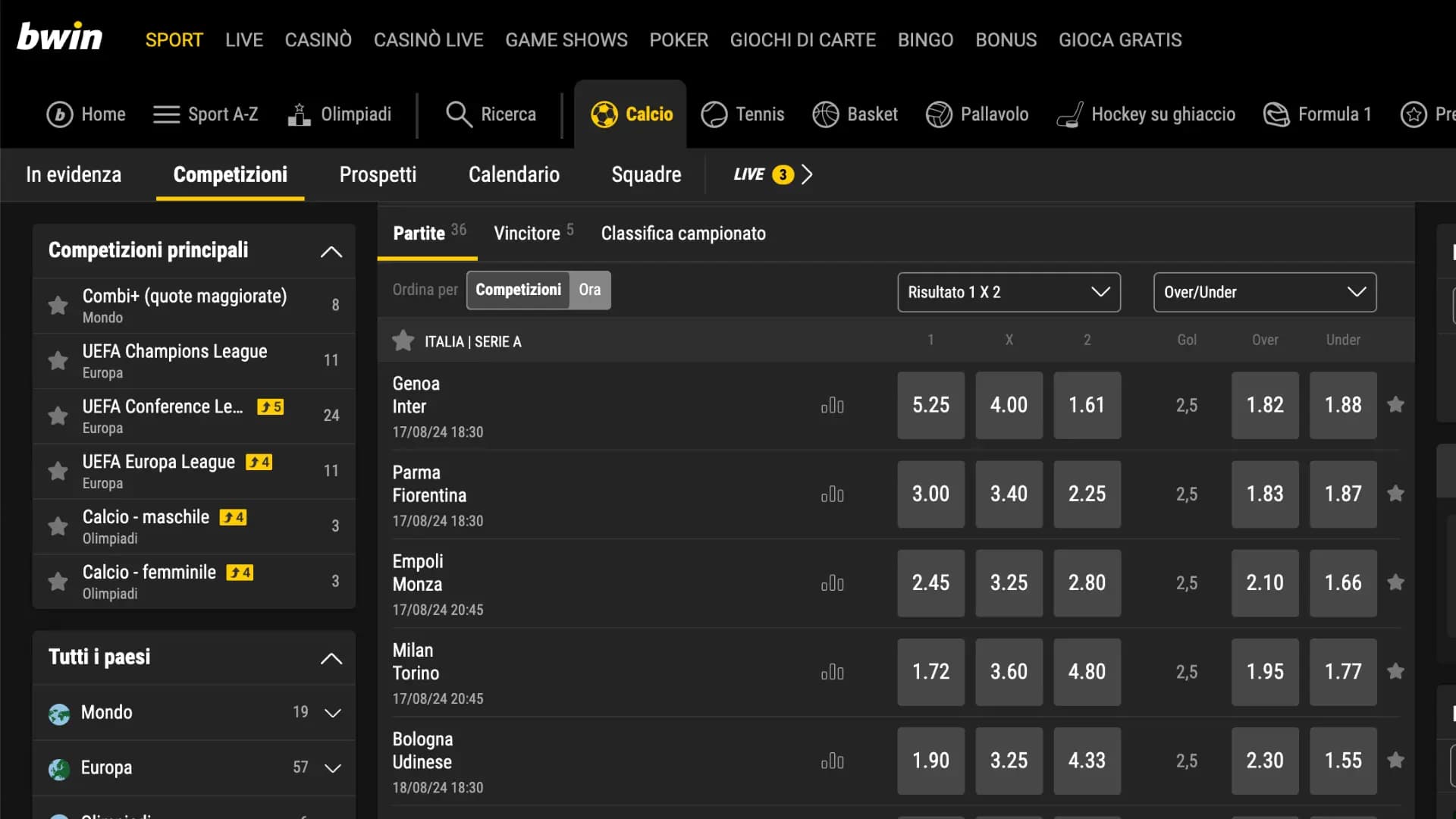Click the tennis sport icon
The image size is (1456, 819).
click(x=713, y=113)
